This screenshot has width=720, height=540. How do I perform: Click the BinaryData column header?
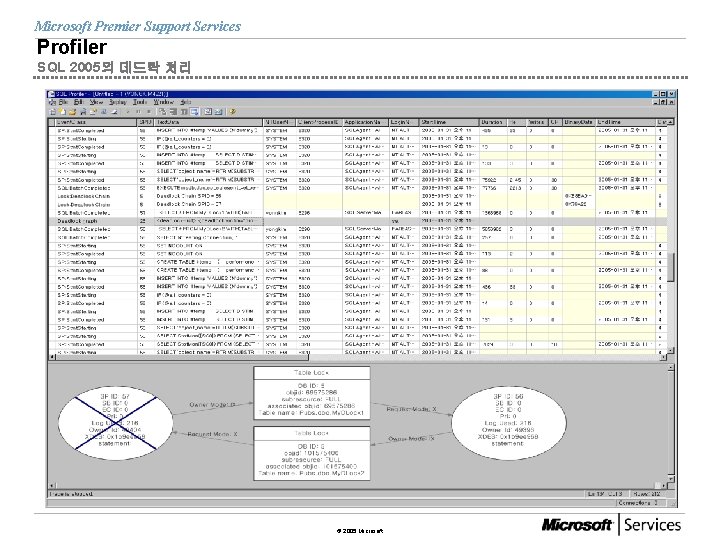(579, 122)
